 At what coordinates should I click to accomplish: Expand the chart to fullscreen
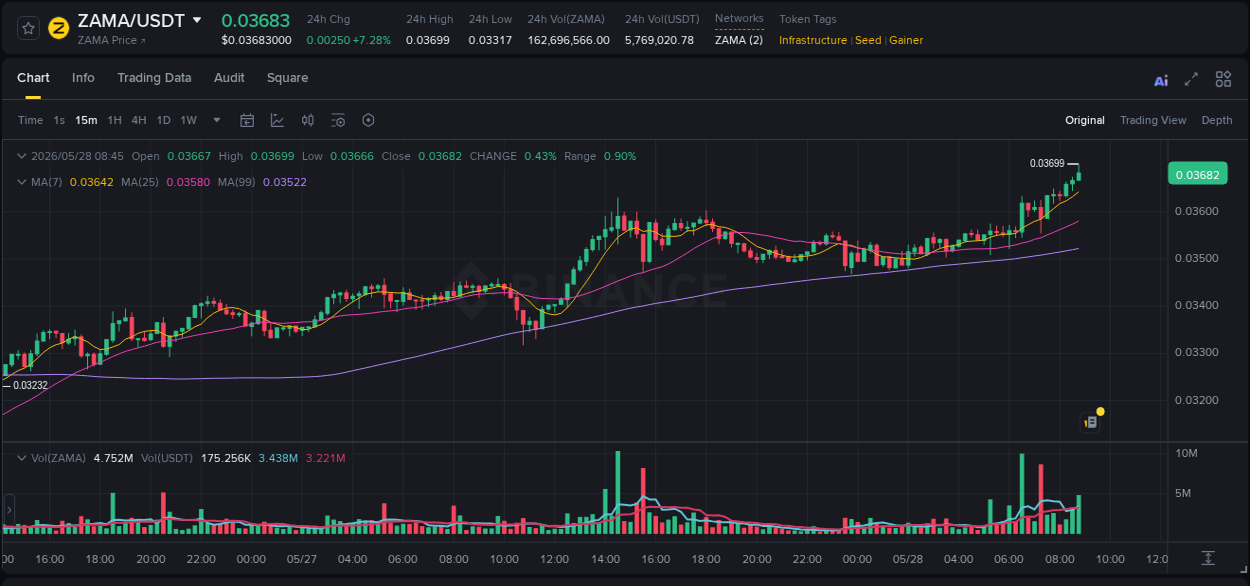coord(1191,79)
